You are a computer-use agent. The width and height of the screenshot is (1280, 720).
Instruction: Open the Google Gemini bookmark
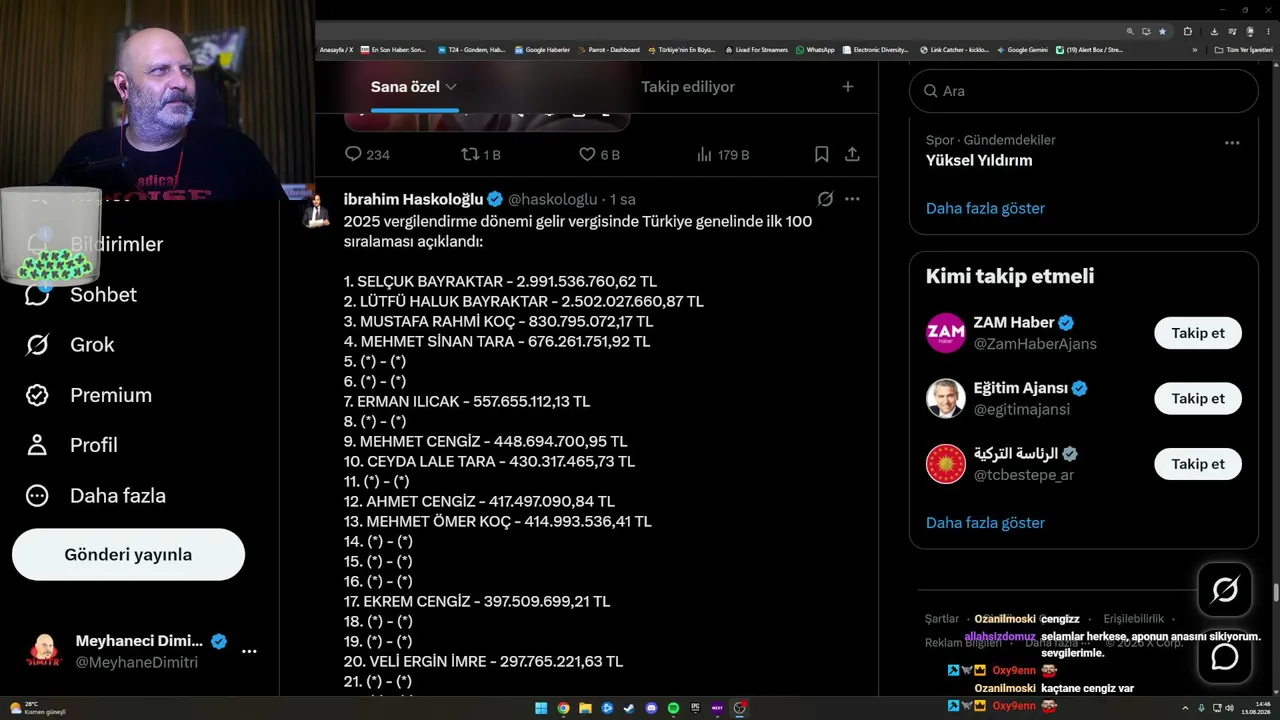(1023, 50)
